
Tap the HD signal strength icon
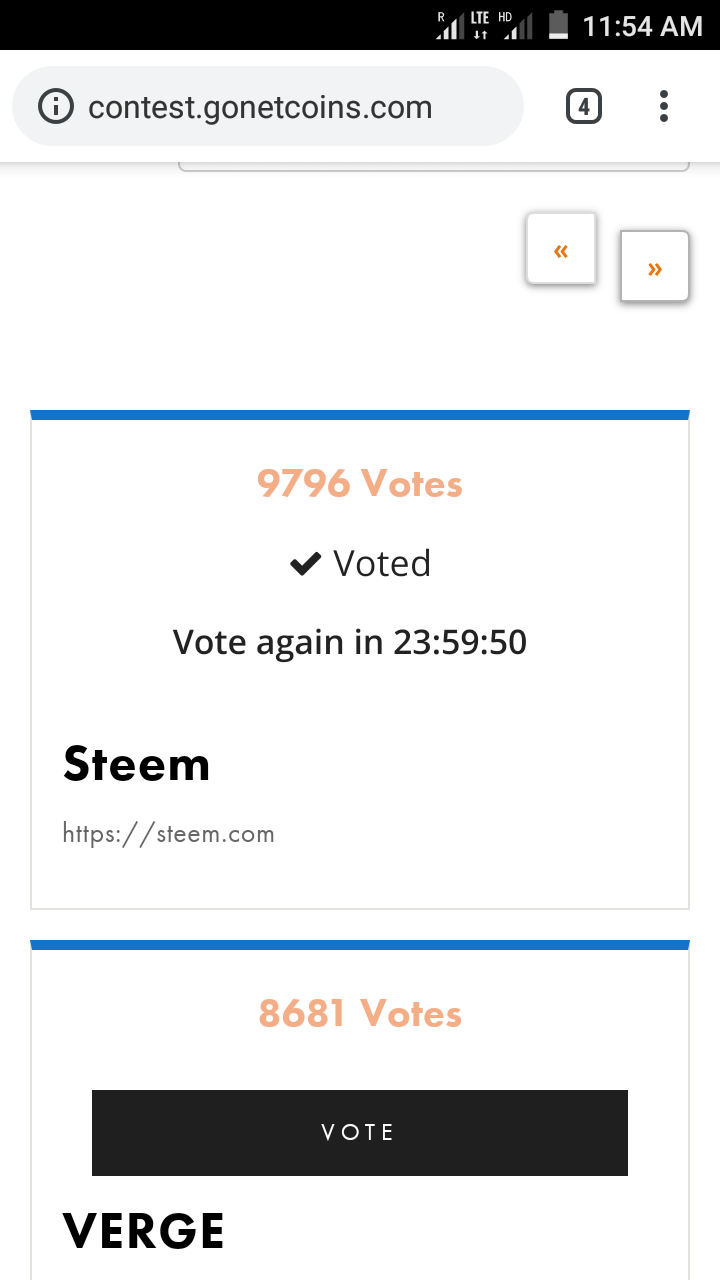[516, 26]
